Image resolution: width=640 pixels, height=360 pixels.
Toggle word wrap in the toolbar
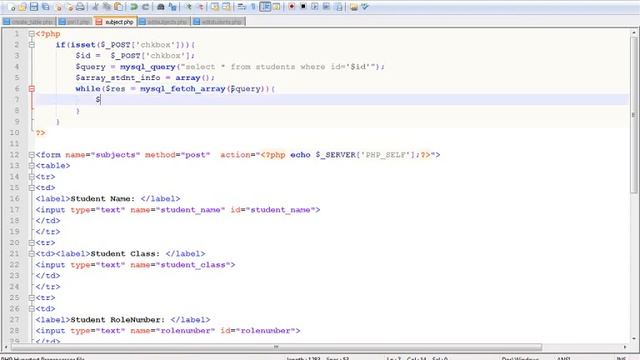[241, 7]
